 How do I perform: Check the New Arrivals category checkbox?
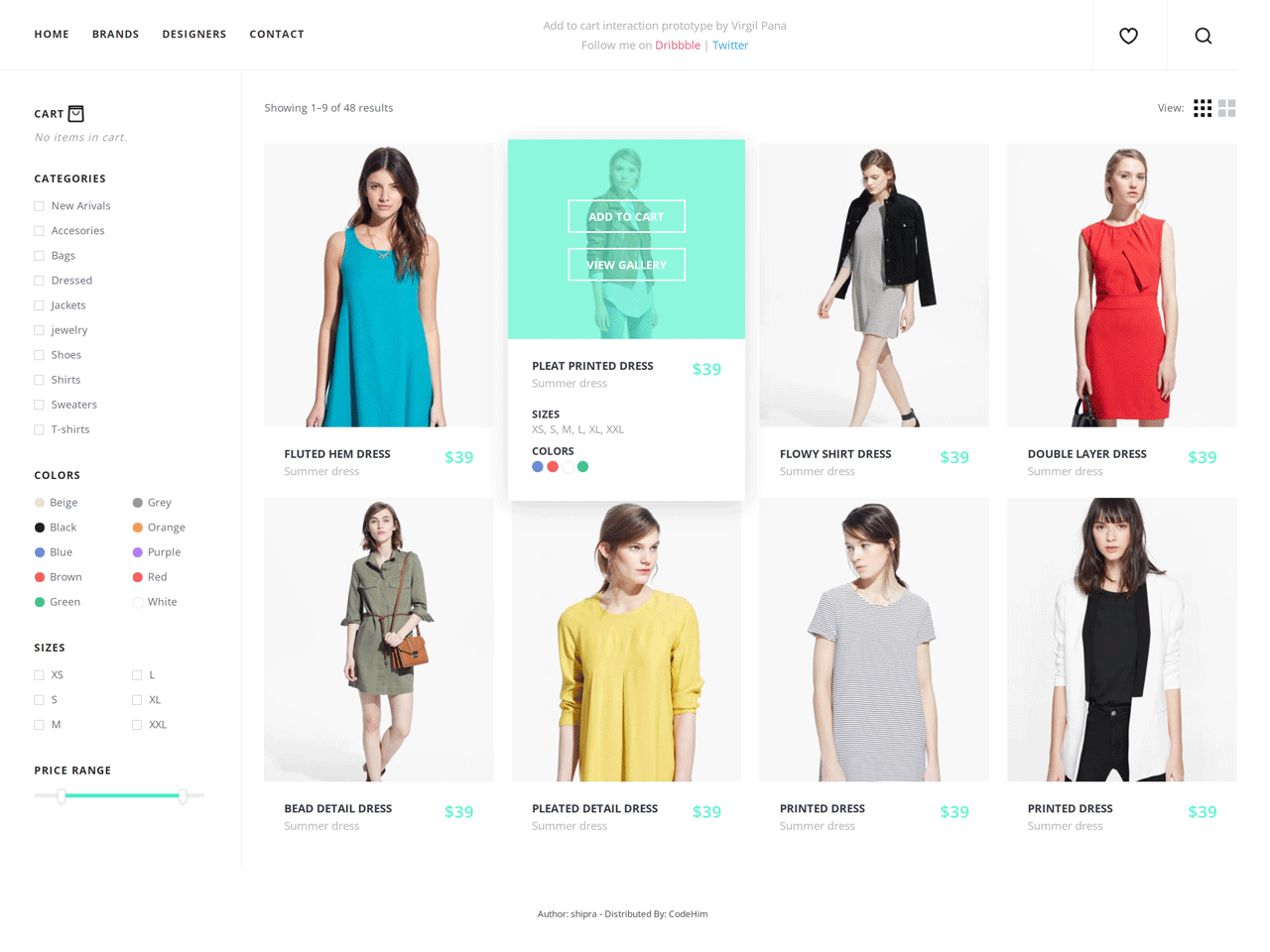40,206
